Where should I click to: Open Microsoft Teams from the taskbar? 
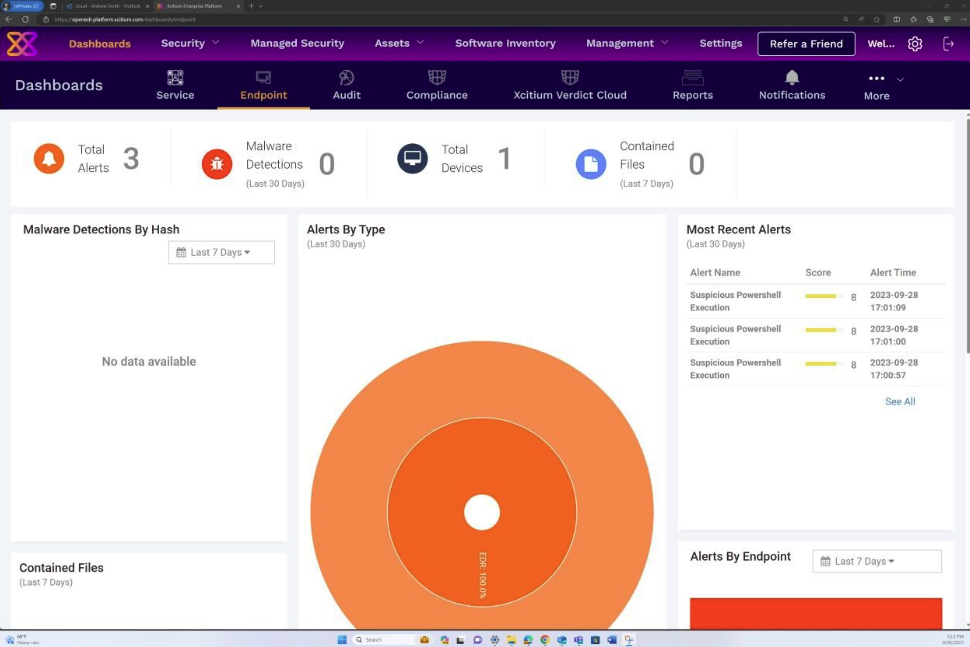coord(578,640)
